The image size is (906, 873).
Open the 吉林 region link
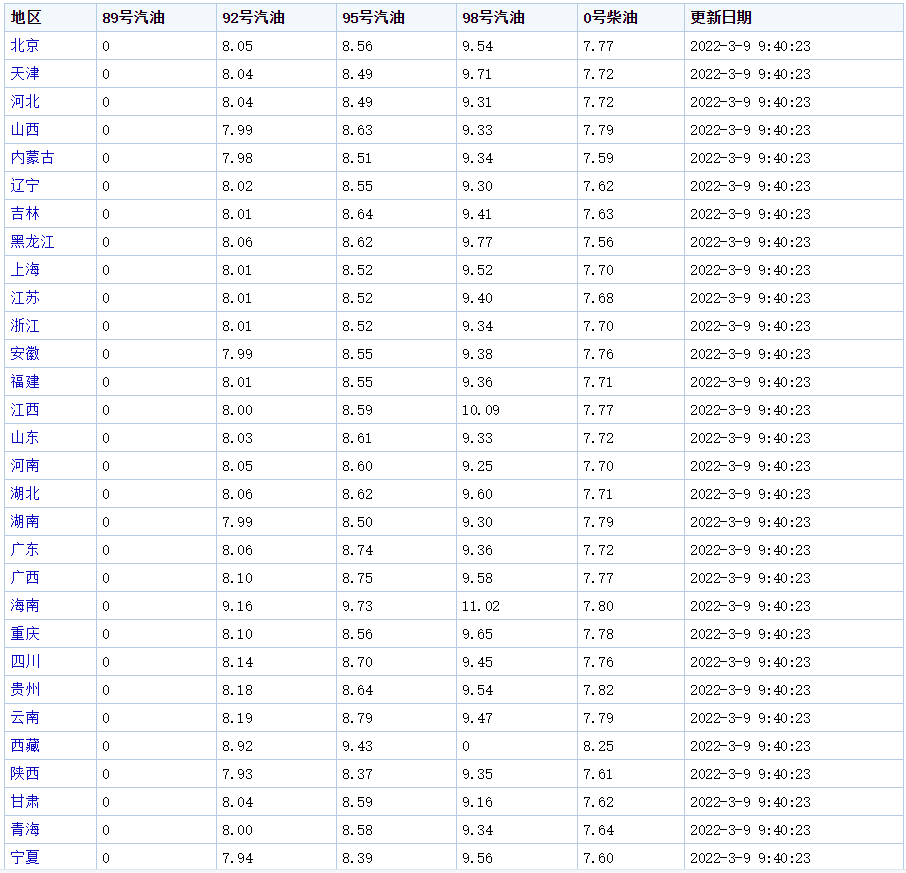point(25,214)
